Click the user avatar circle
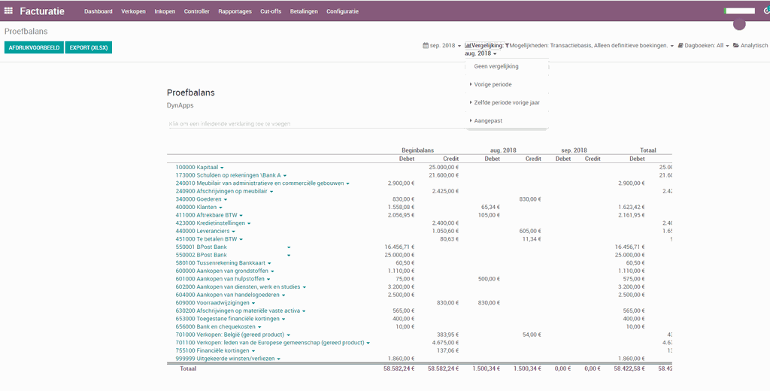This screenshot has width=770, height=391. pyautogui.click(x=739, y=24)
